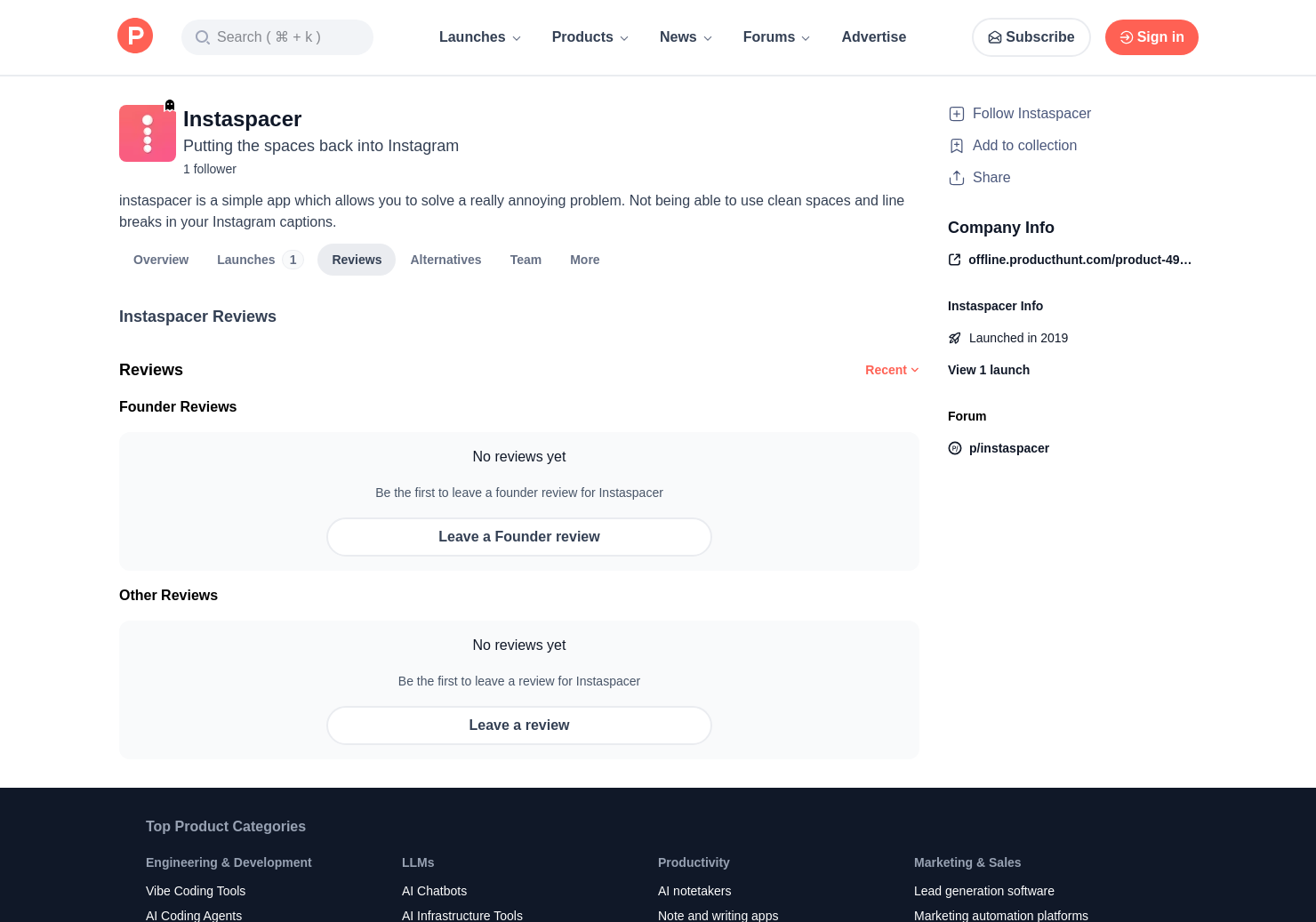Expand the Products dropdown menu
The height and width of the screenshot is (922, 1316).
point(590,37)
